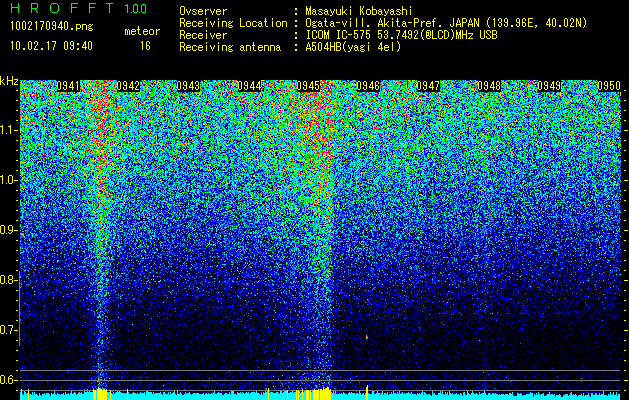
Task: Click the meteor count value 16
Action: coord(145,46)
